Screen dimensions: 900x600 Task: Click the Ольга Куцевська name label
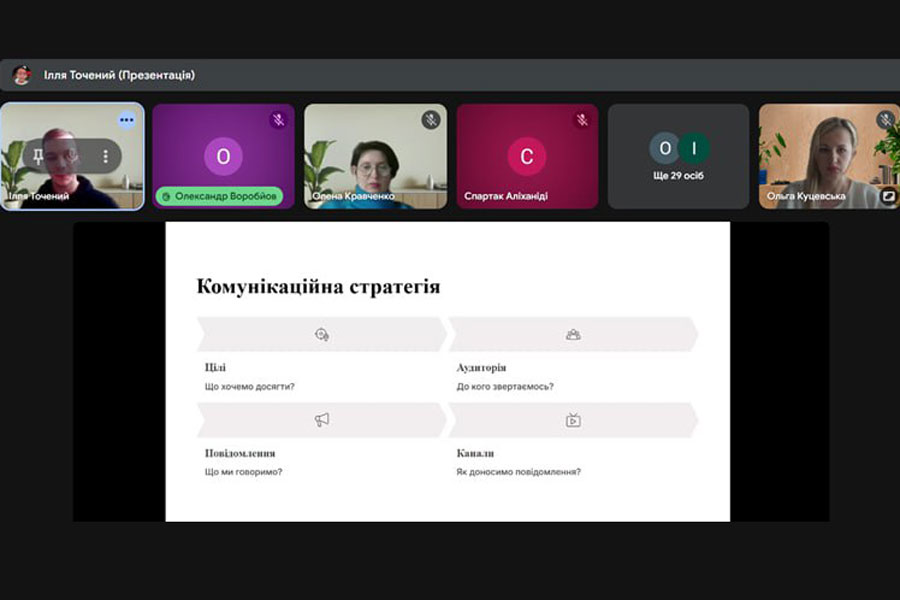[x=806, y=196]
